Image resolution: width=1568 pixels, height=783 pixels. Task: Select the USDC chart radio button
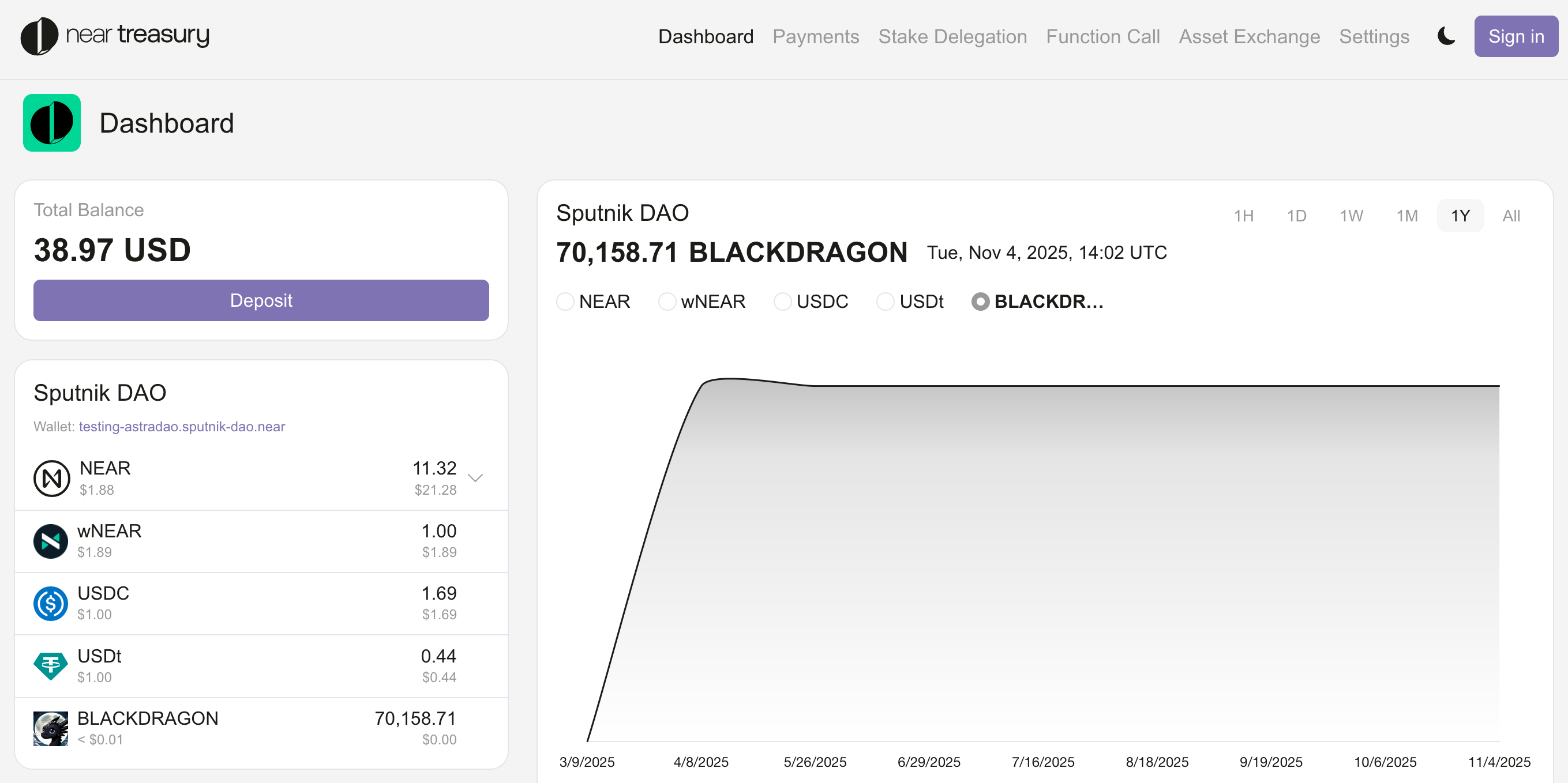782,302
